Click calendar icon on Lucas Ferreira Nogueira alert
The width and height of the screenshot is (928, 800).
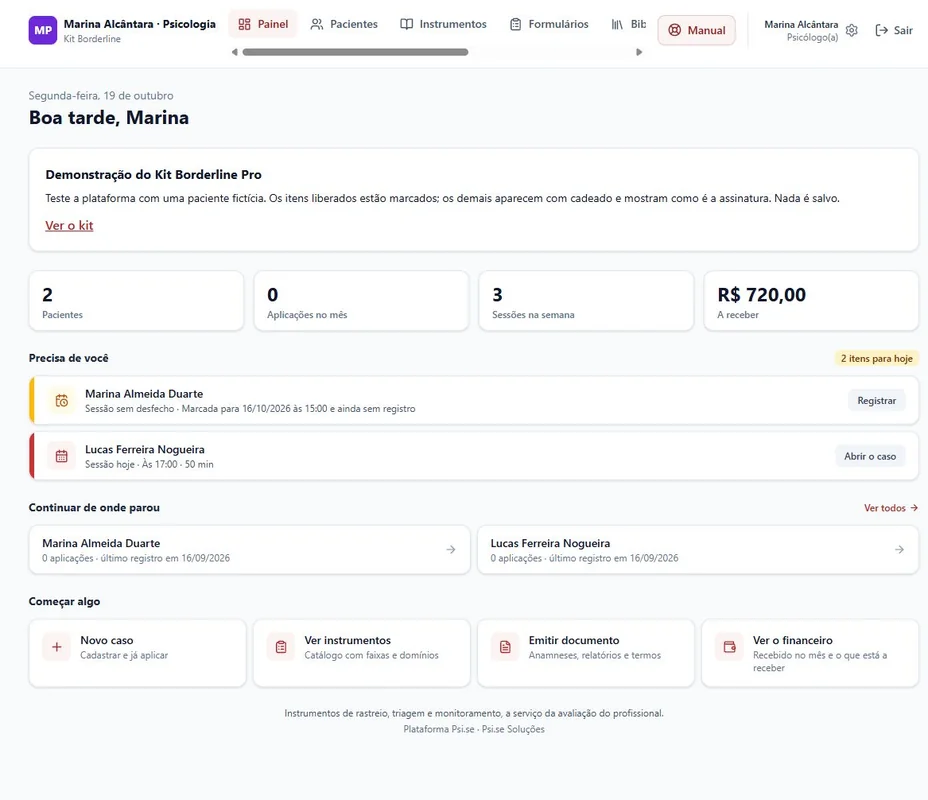[62, 456]
